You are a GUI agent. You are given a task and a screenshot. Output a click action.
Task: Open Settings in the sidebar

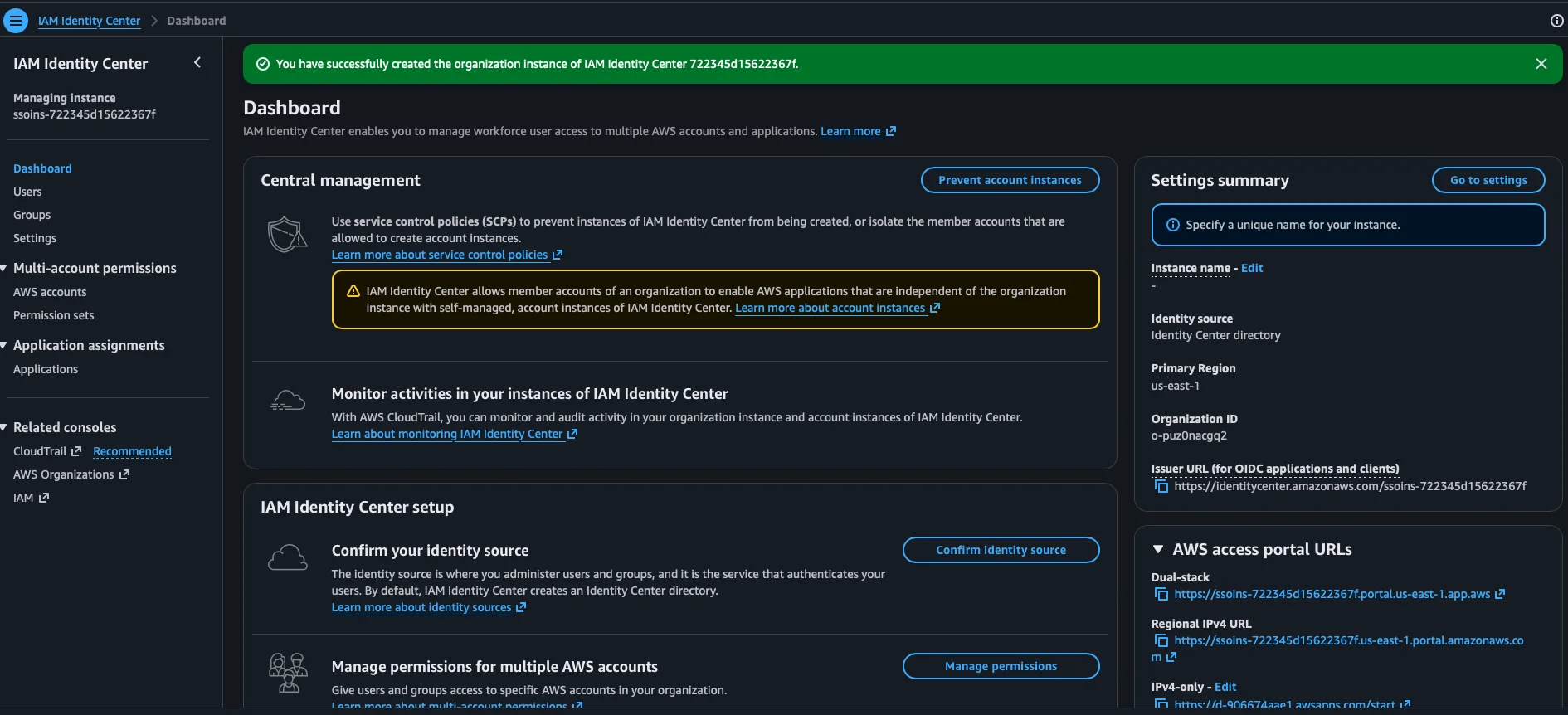tap(35, 238)
